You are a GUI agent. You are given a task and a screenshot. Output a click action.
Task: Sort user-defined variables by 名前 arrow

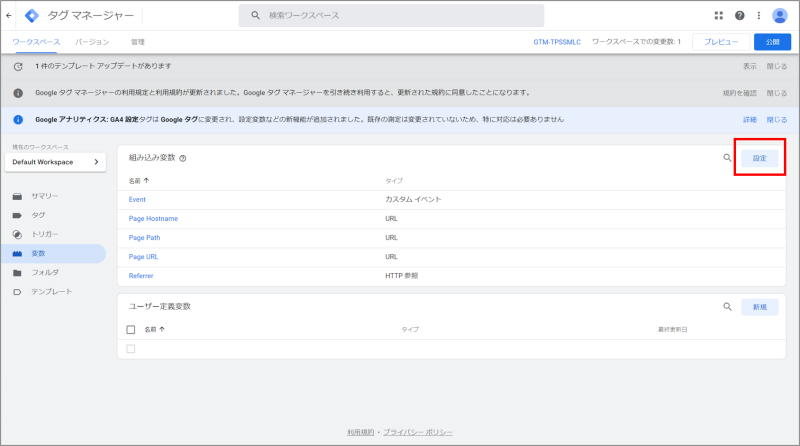coord(162,330)
